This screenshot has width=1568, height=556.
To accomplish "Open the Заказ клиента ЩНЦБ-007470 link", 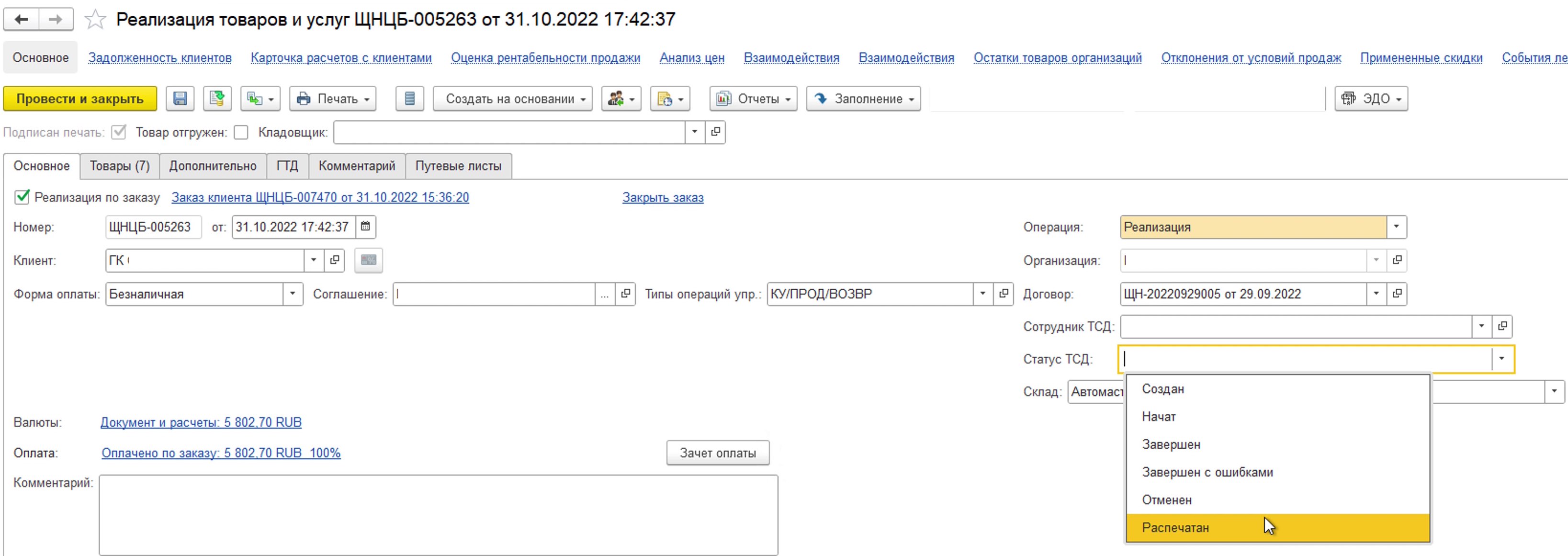I will click(x=320, y=197).
